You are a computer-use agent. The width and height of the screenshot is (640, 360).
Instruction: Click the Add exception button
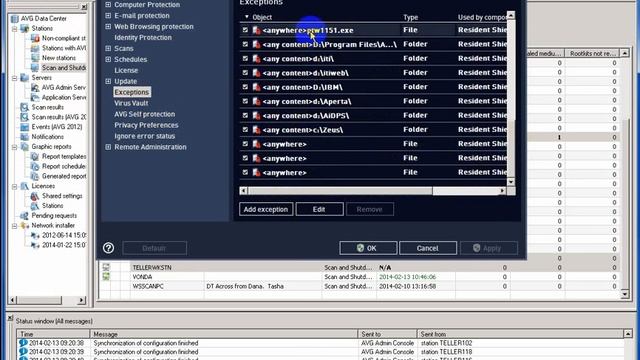coord(266,209)
